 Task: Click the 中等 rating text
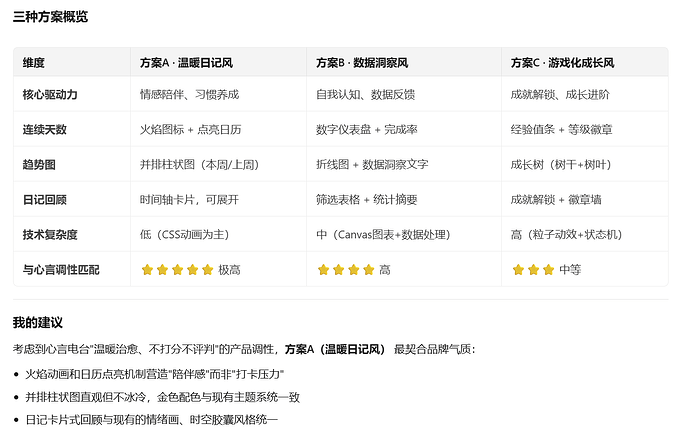click(570, 270)
